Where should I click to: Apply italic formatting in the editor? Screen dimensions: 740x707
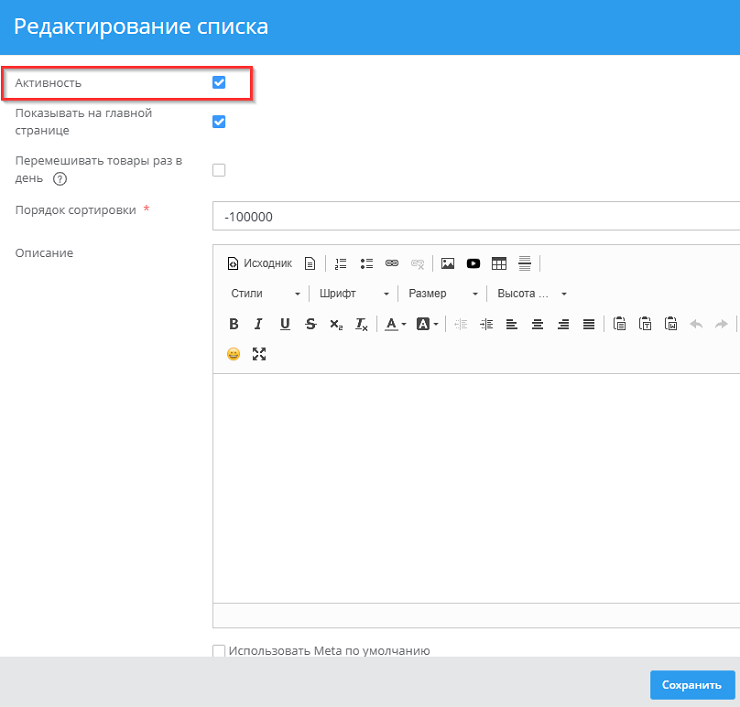click(x=258, y=324)
